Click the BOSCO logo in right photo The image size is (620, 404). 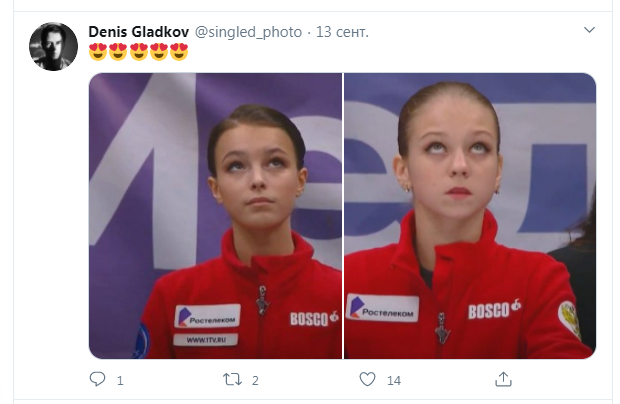(494, 310)
